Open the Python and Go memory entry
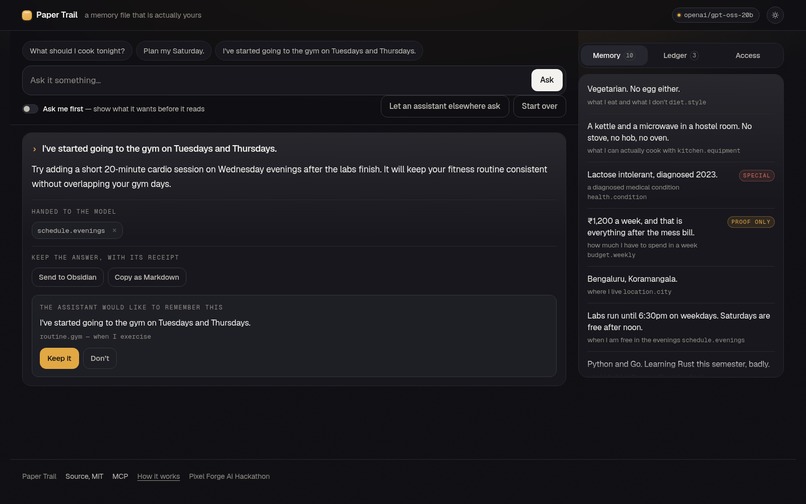The height and width of the screenshot is (504, 806). [x=679, y=364]
